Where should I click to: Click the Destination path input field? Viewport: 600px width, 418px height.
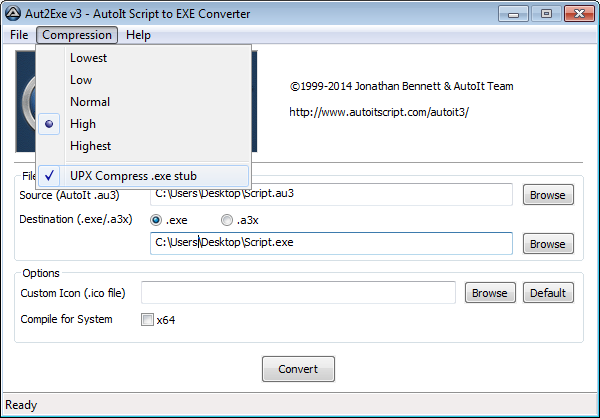[x=331, y=243]
